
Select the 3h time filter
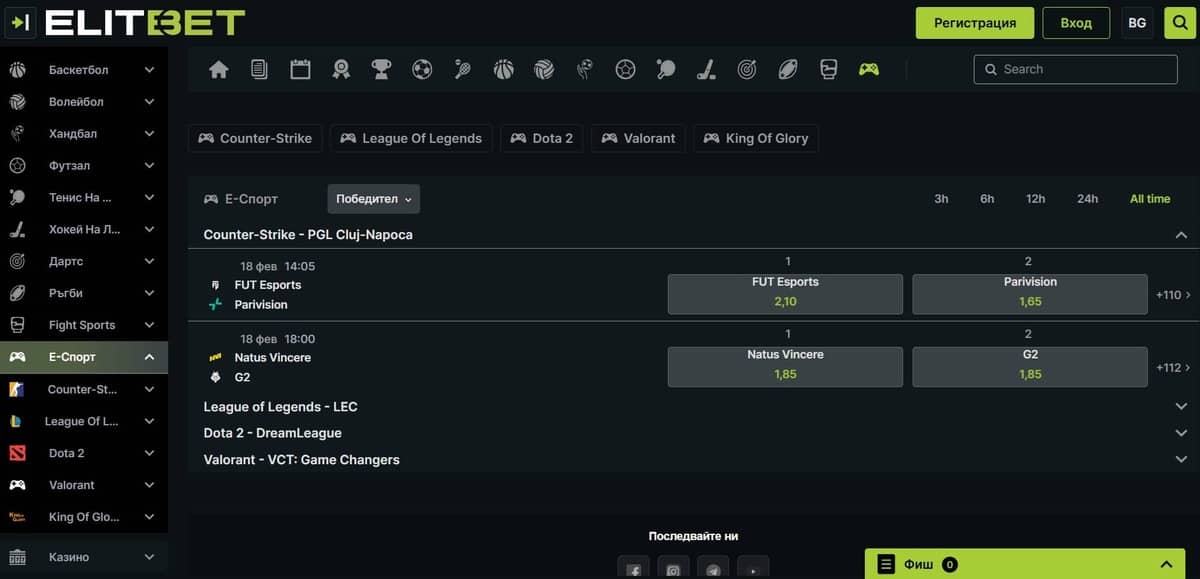tap(941, 199)
